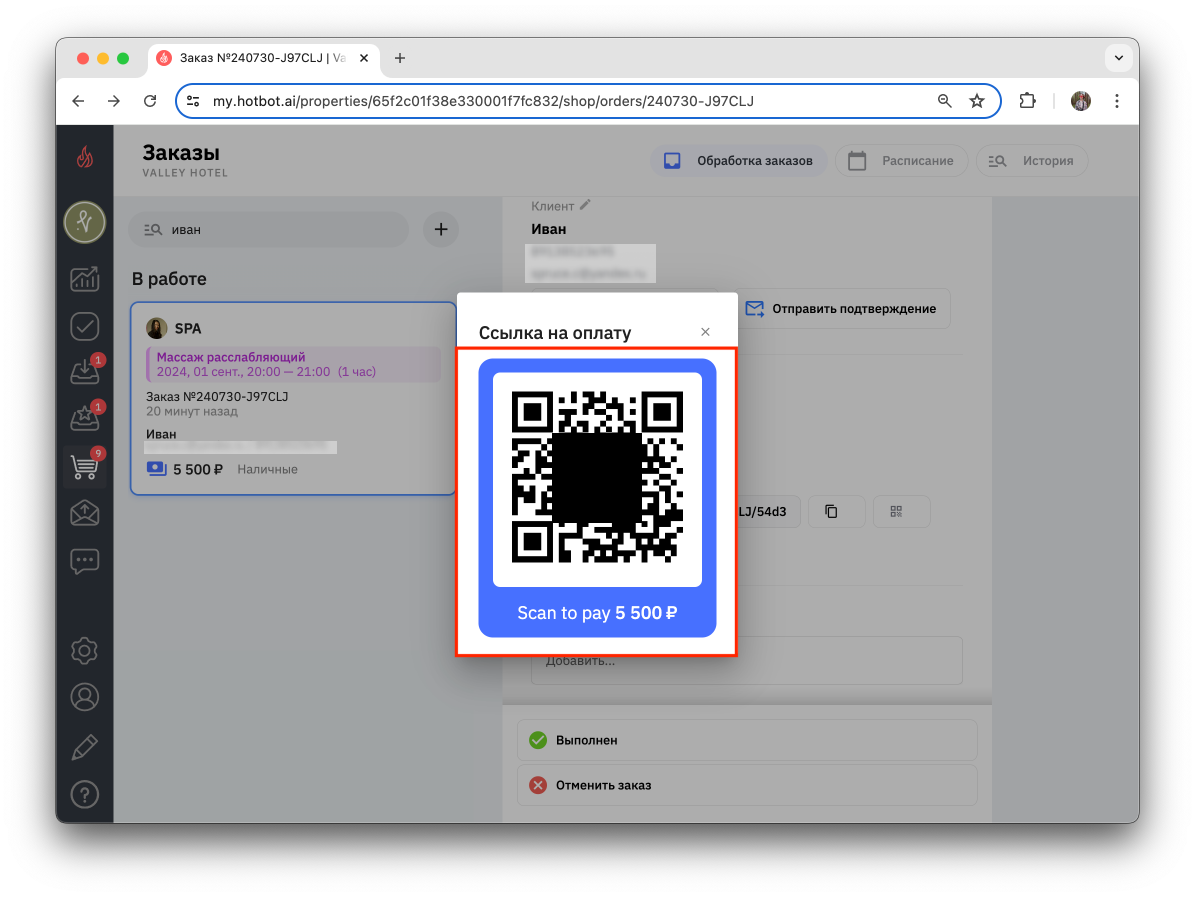
Task: Go back in browser history
Action: pos(78,101)
